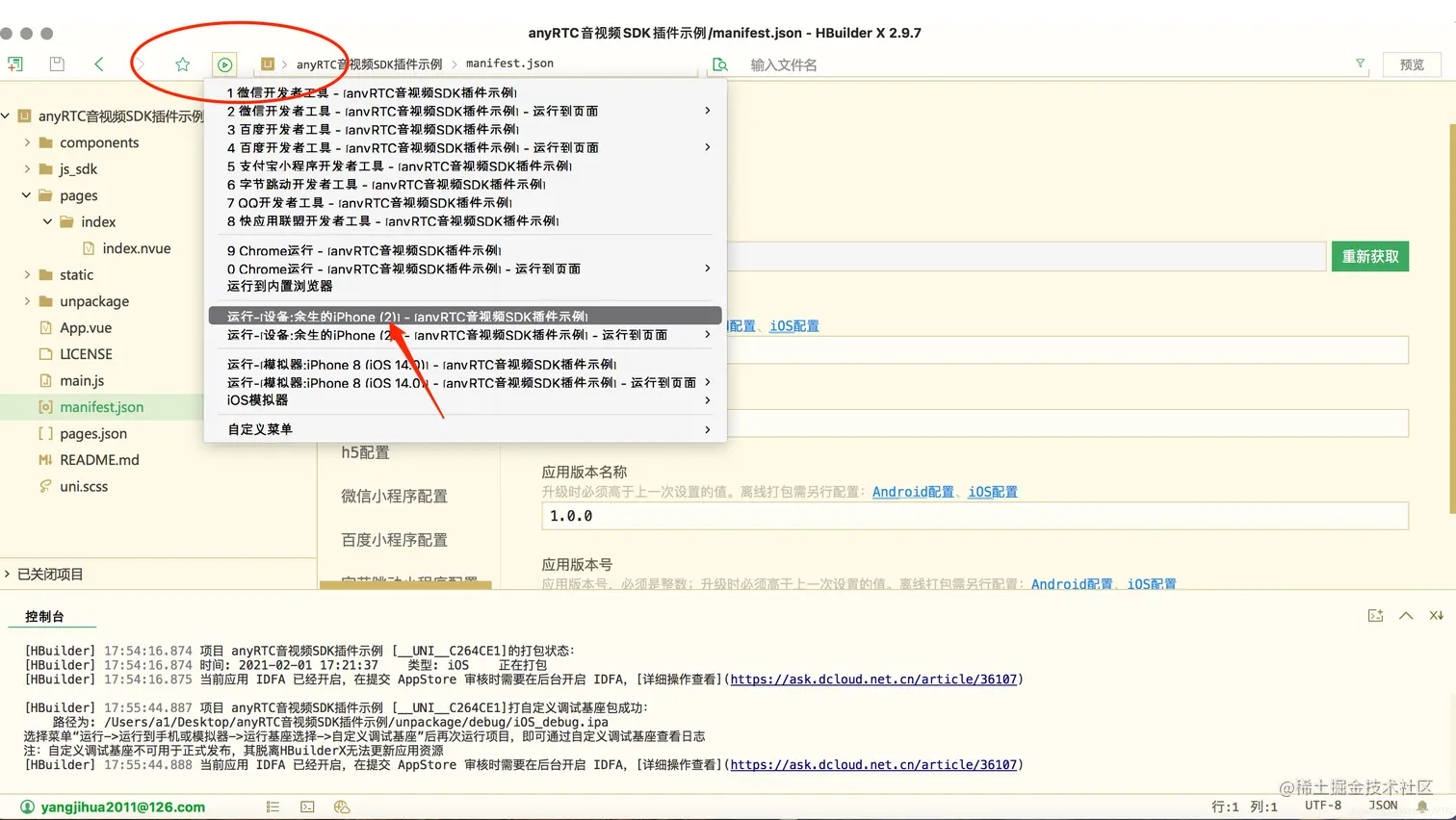Collapse the console with up chevron icon
Image resolution: width=1456 pixels, height=820 pixels.
pyautogui.click(x=1406, y=616)
